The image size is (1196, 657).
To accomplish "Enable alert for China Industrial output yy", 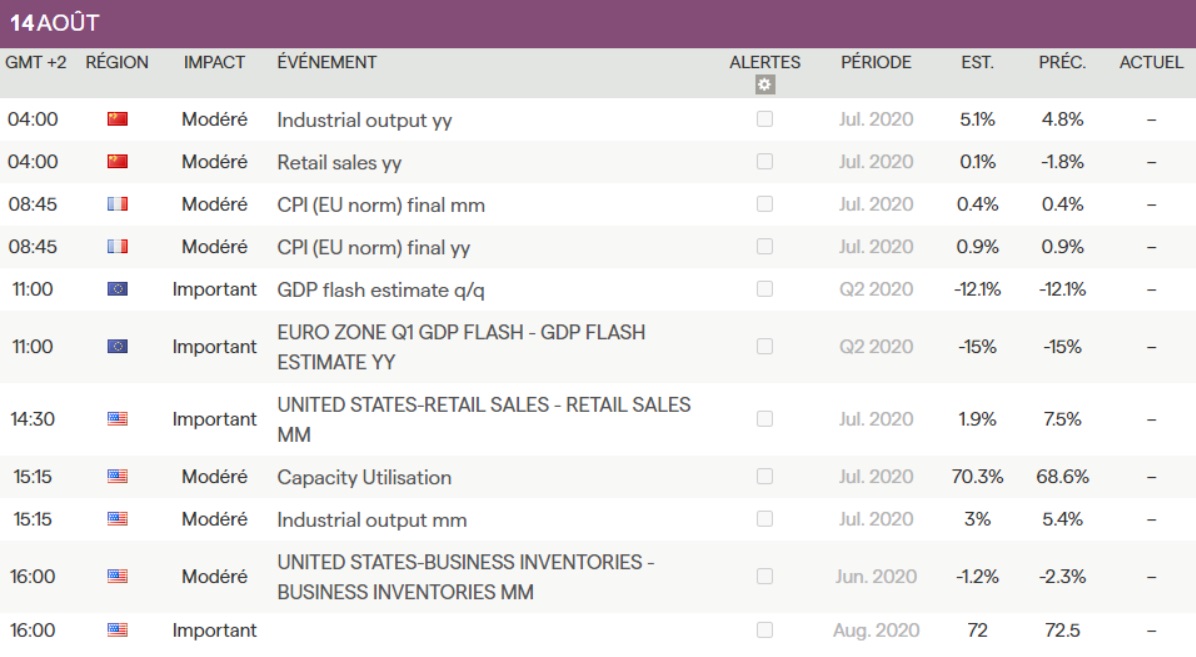I will (x=765, y=120).
